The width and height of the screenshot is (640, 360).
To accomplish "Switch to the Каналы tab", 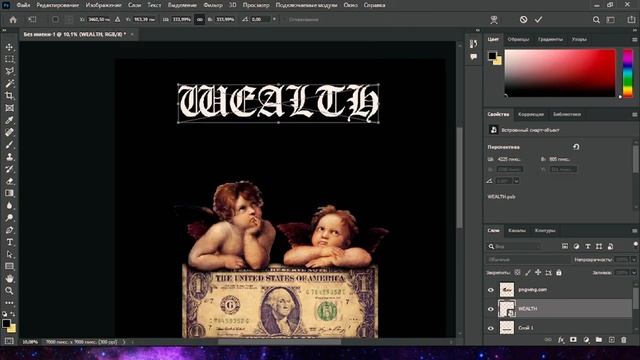I will click(517, 231).
